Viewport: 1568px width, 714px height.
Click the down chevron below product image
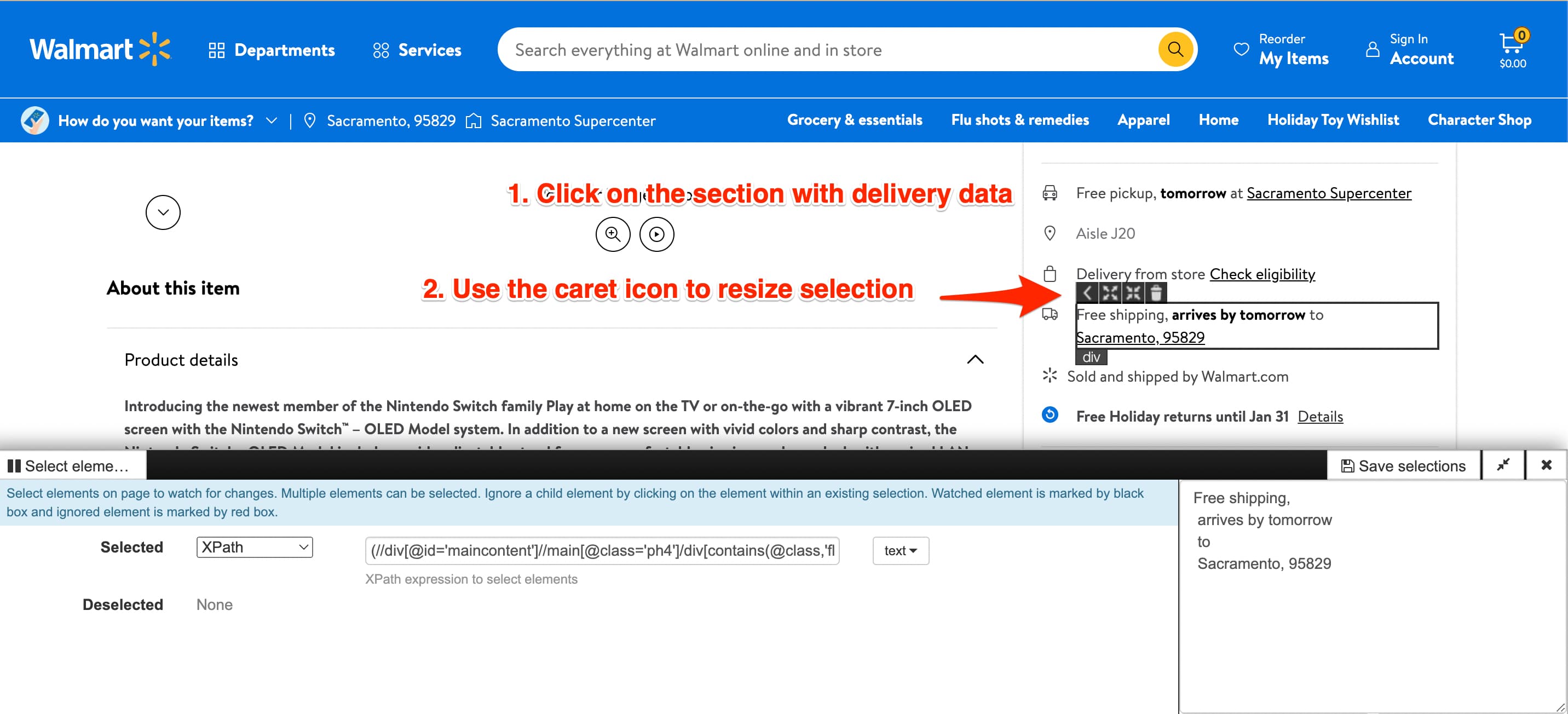(x=163, y=210)
